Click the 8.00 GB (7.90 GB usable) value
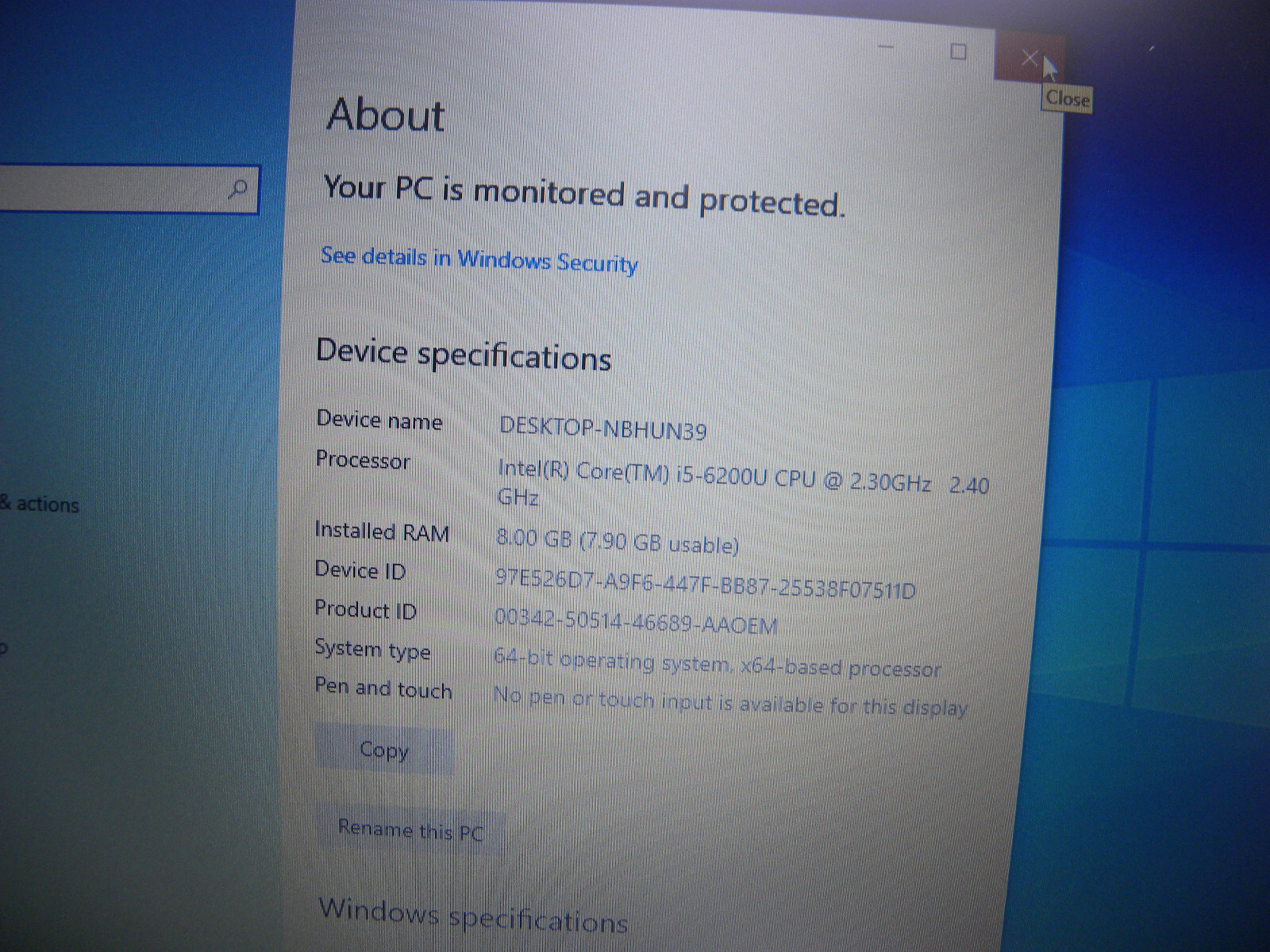1270x952 pixels. click(x=618, y=542)
